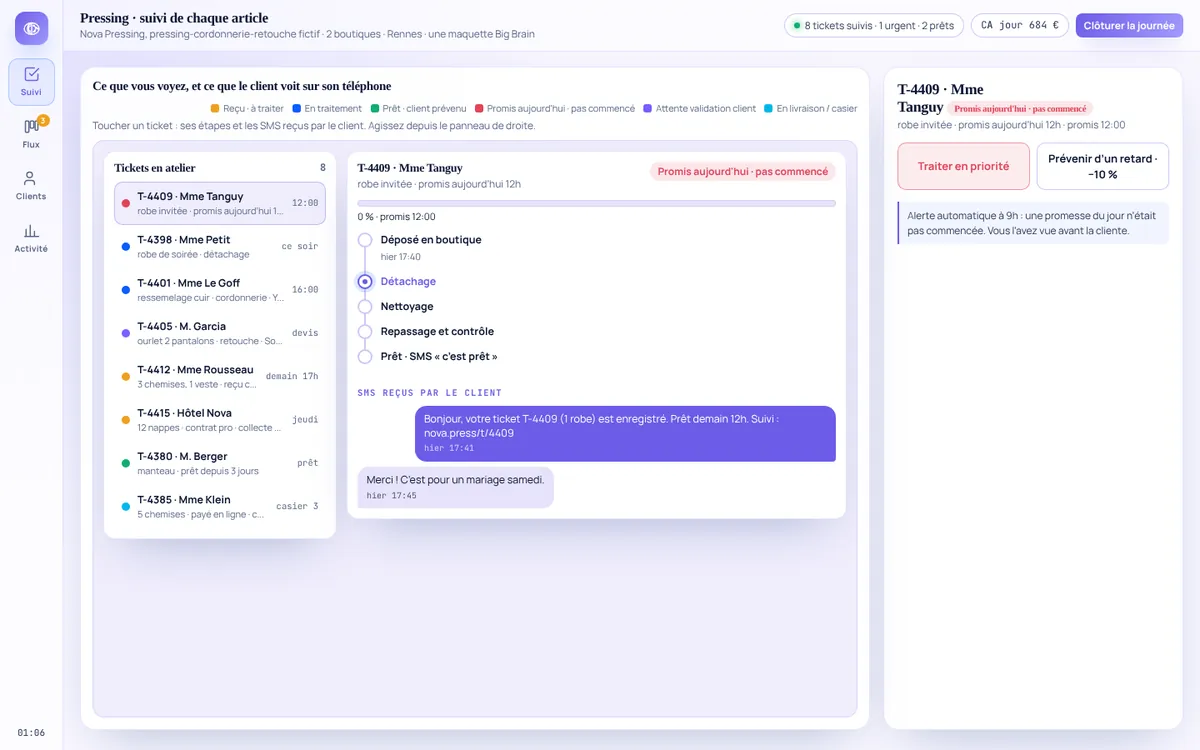Screen dimensions: 1200x750
Task: Click the Flux notification badge 3
Action: coord(43,121)
